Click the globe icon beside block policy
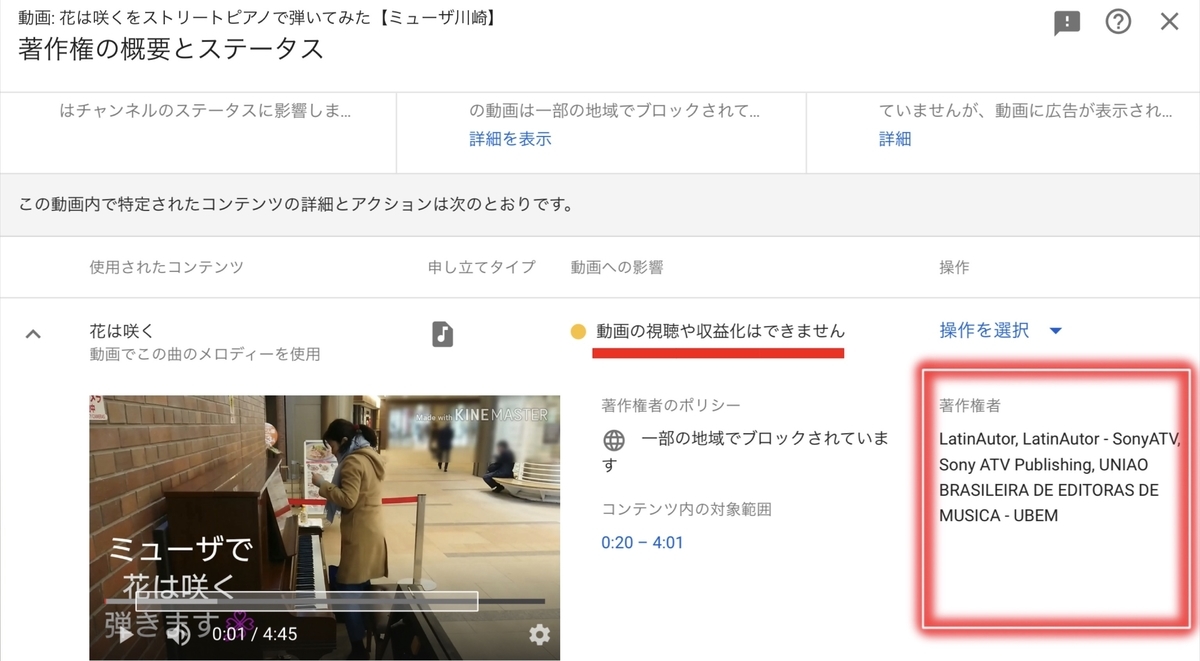The height and width of the screenshot is (661, 1200). tap(614, 440)
